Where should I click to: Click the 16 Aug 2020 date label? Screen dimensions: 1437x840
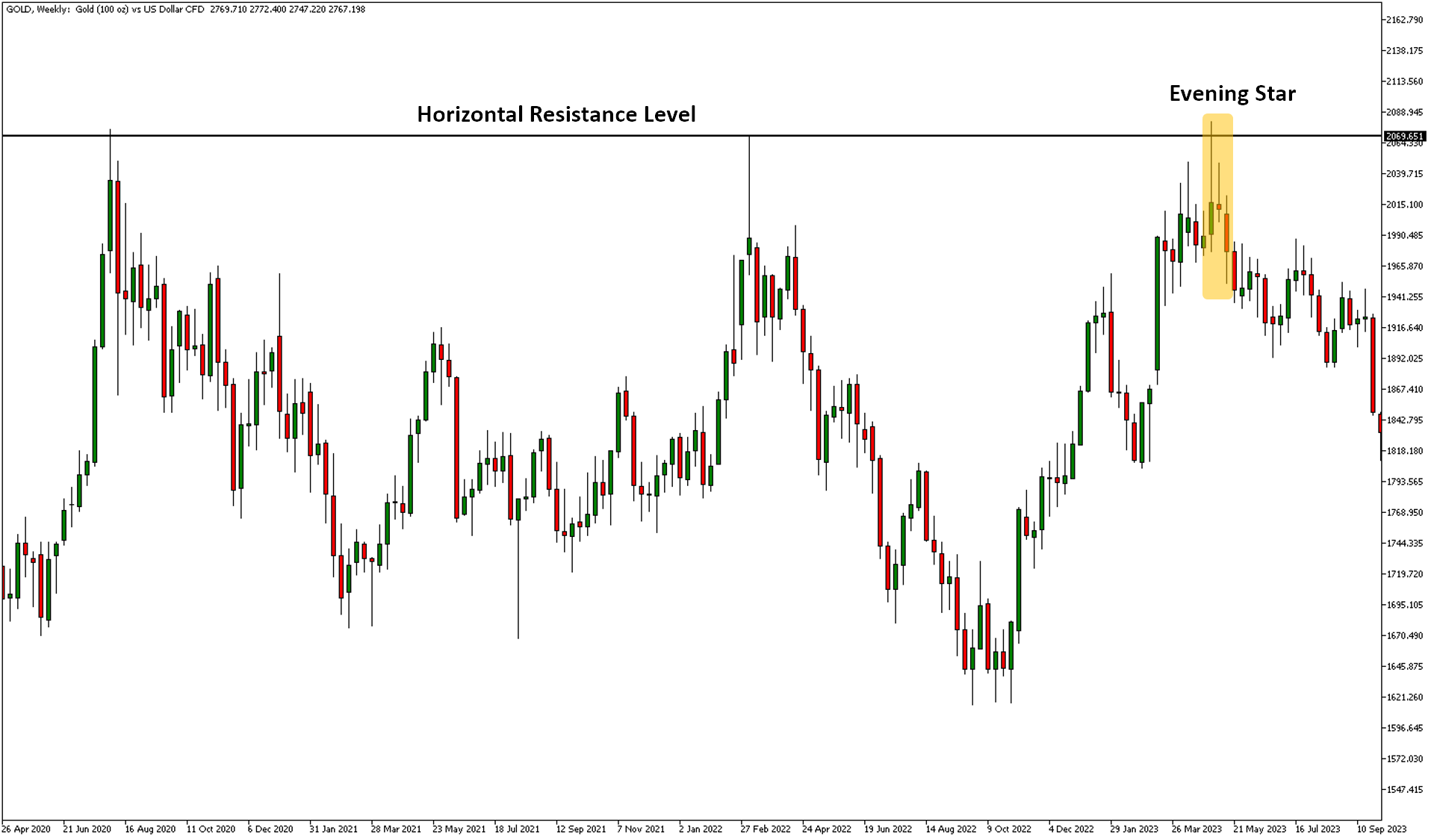(150, 829)
